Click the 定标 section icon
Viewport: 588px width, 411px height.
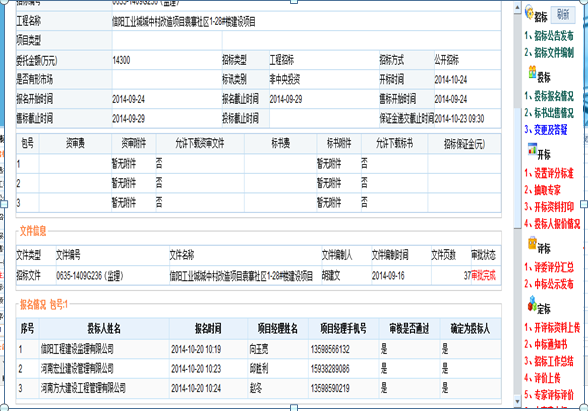coord(532,304)
